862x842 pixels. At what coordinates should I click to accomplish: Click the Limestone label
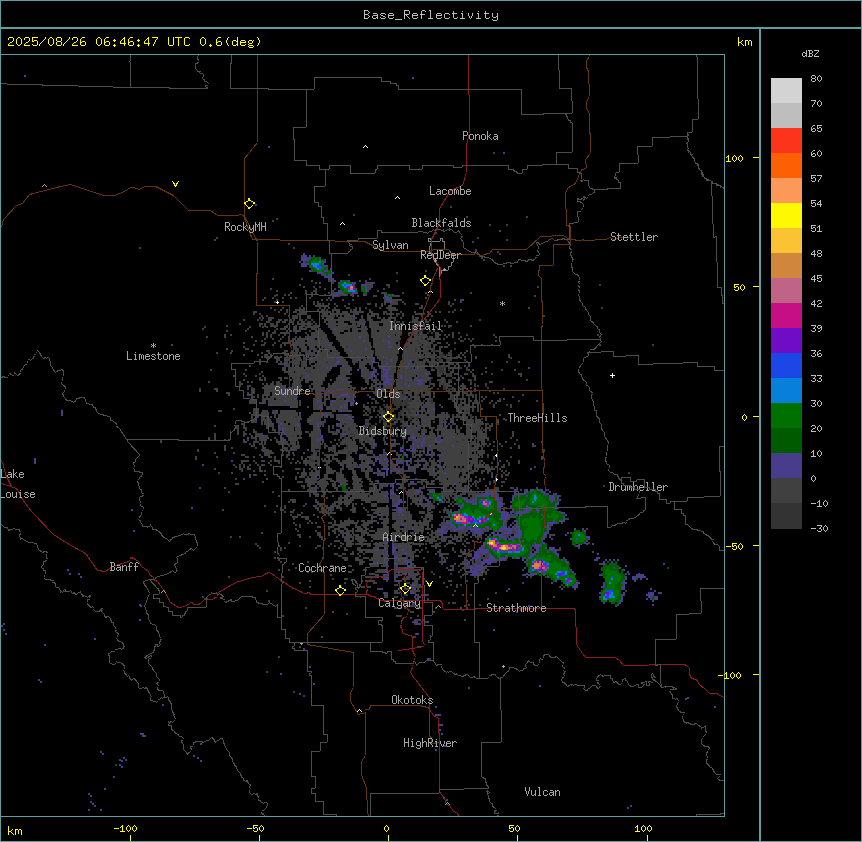(153, 356)
